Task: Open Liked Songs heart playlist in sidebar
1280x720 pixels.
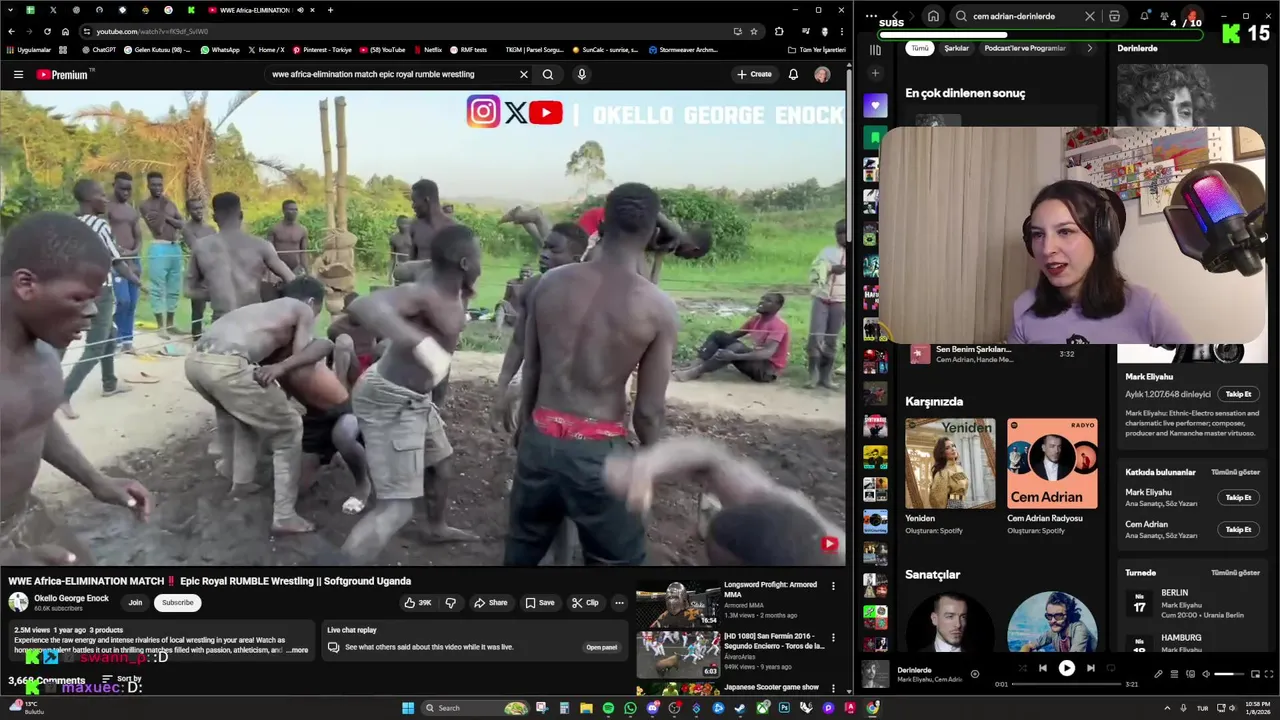Action: click(x=875, y=105)
